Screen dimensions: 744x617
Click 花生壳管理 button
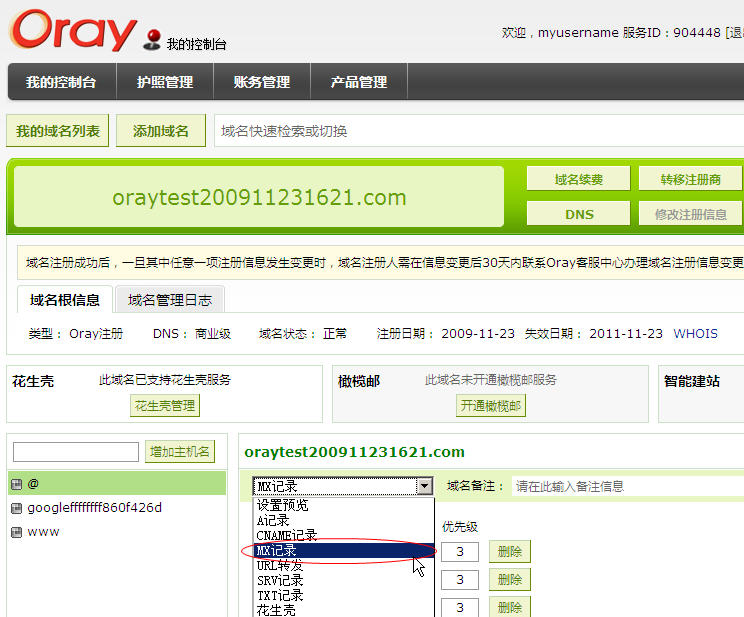(x=165, y=406)
